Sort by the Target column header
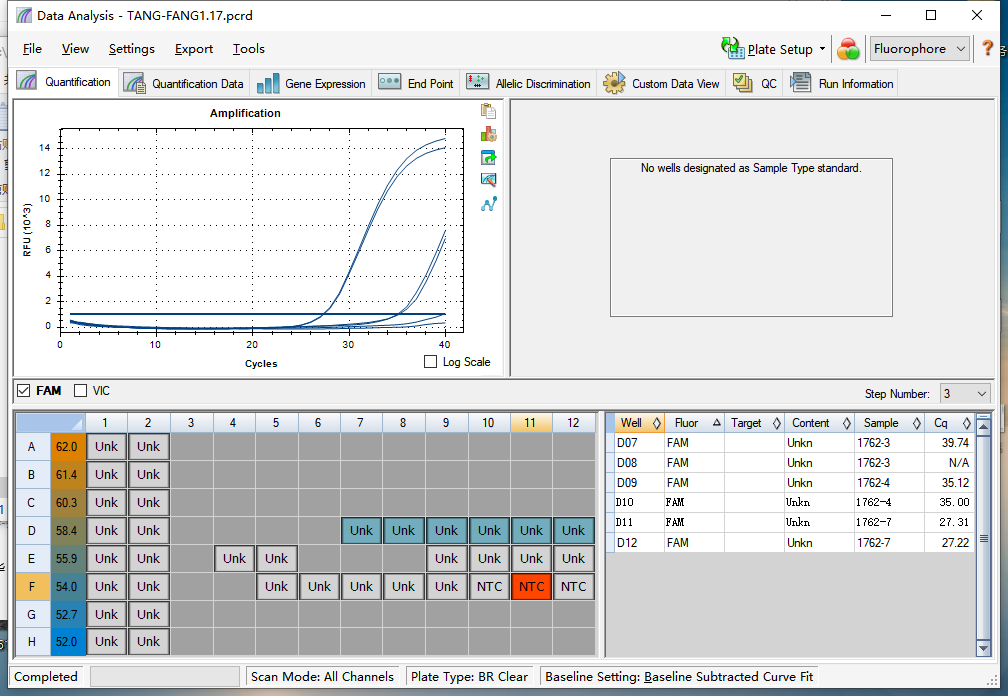Screen dimensions: 1008x696 pyautogui.click(x=754, y=423)
